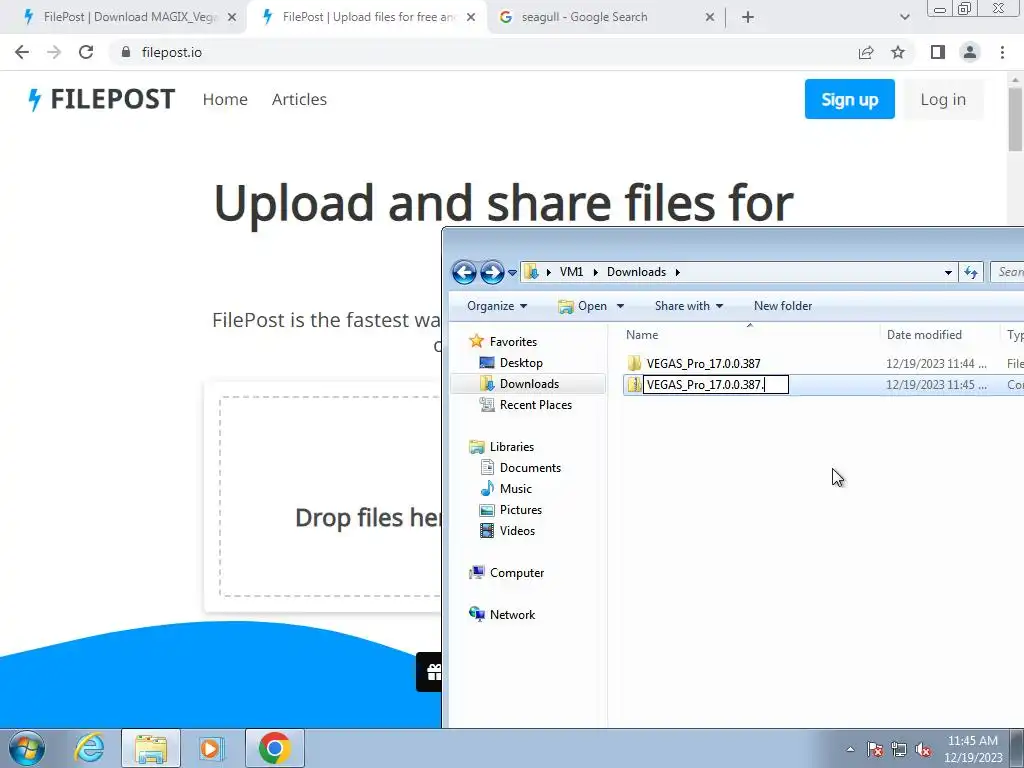Click inside the file rename text box
1024x768 pixels.
click(x=716, y=385)
